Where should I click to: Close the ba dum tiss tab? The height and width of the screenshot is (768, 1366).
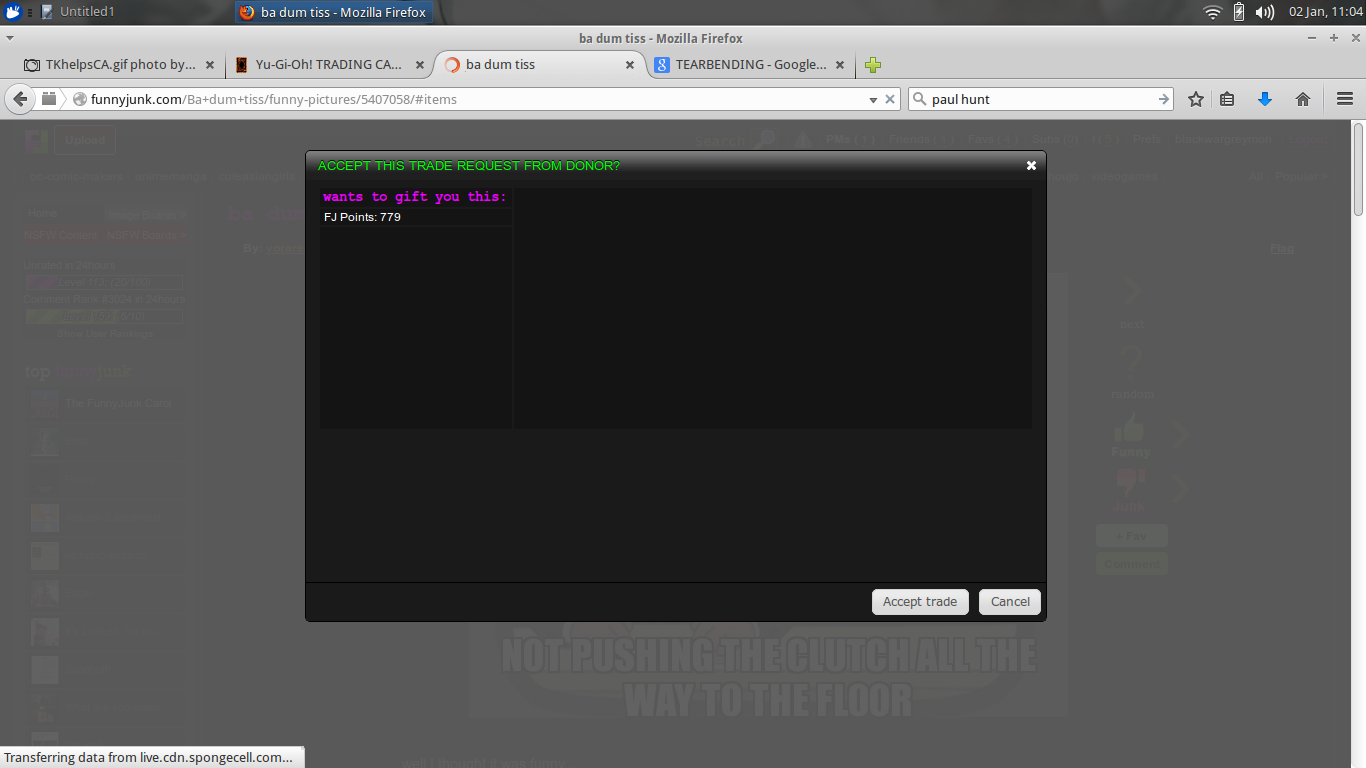click(630, 65)
